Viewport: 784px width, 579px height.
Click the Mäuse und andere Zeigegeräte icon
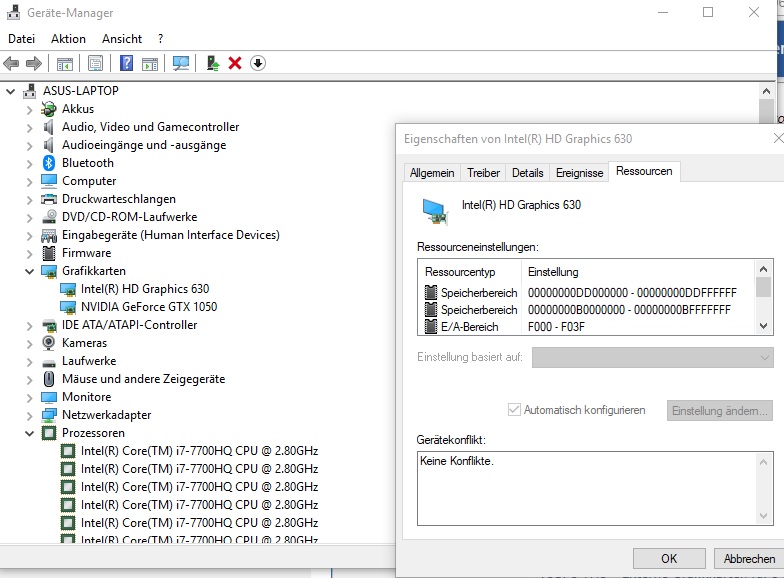tap(49, 379)
